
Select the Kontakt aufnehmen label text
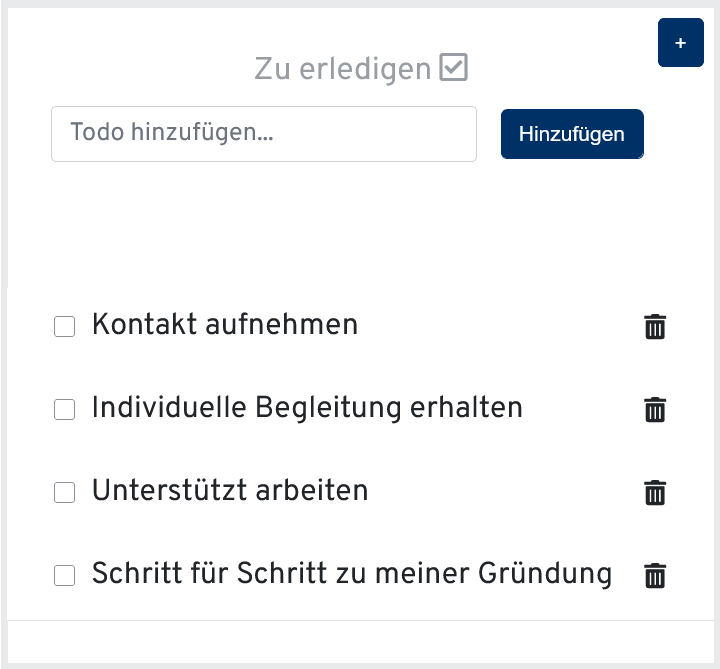pyautogui.click(x=225, y=325)
